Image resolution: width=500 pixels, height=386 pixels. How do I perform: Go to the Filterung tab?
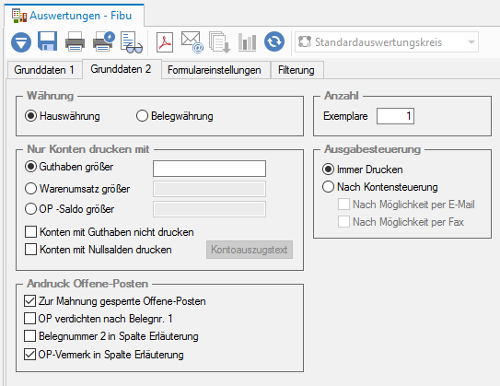pyautogui.click(x=296, y=70)
